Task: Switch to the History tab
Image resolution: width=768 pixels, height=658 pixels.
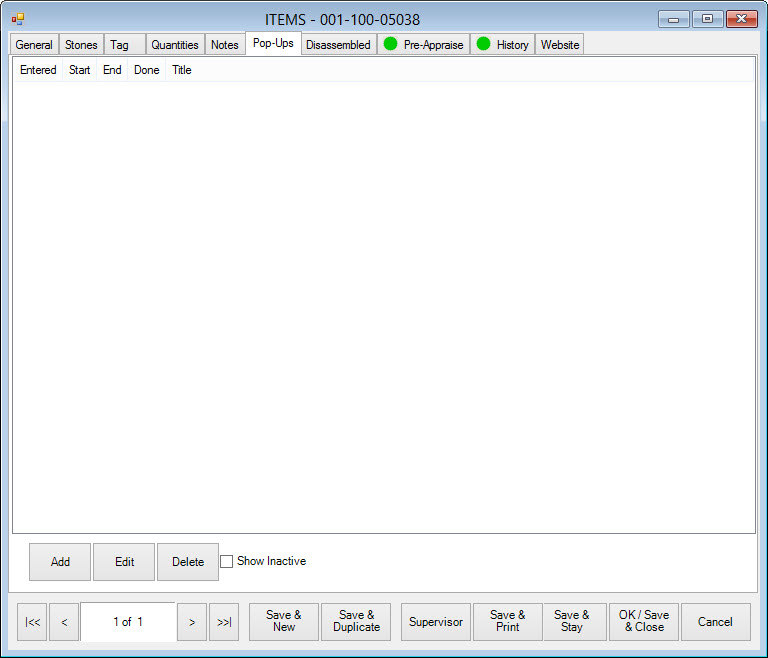Action: click(503, 45)
